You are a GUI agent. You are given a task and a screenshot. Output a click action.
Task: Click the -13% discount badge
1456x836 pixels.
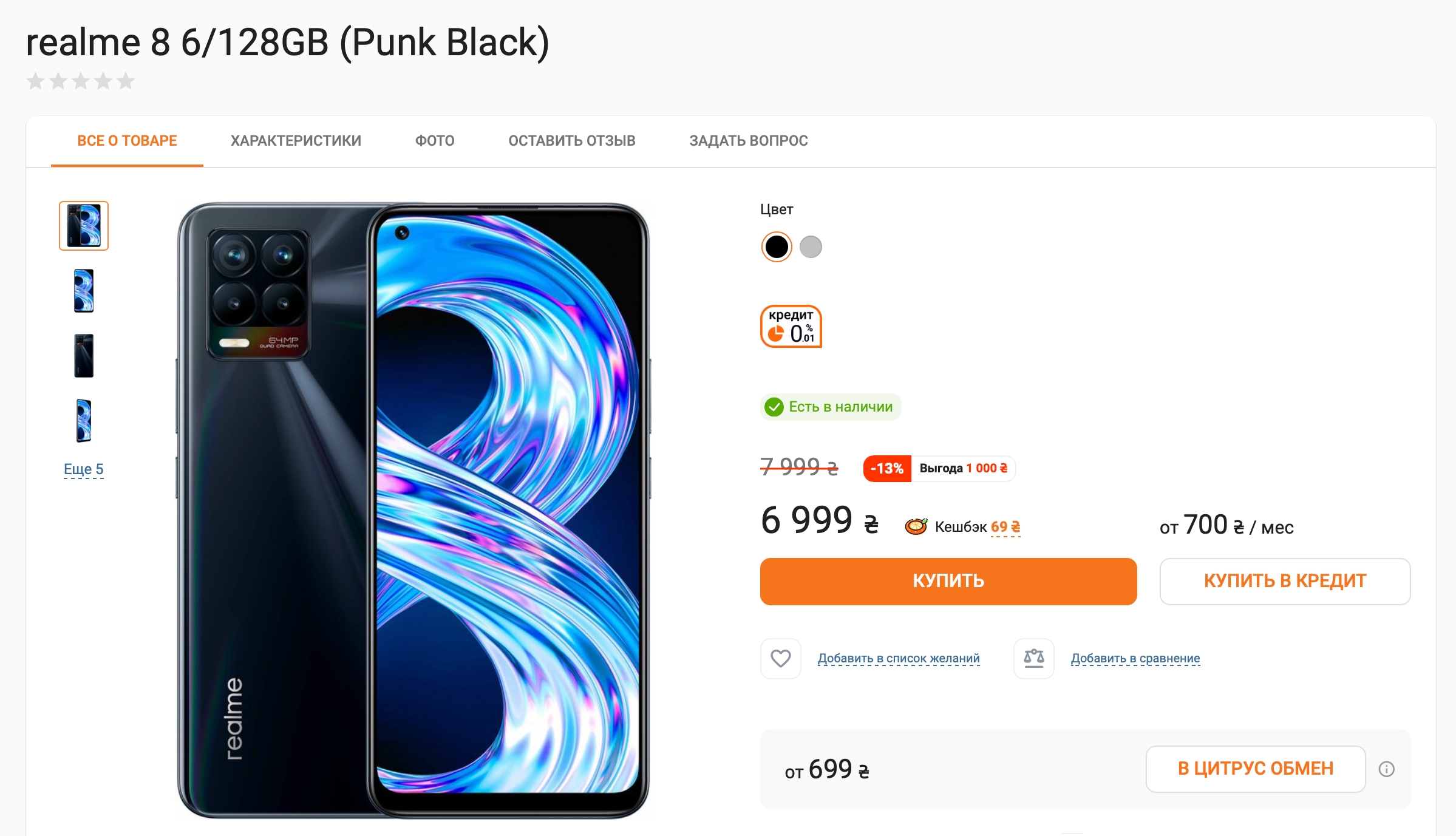(x=887, y=468)
